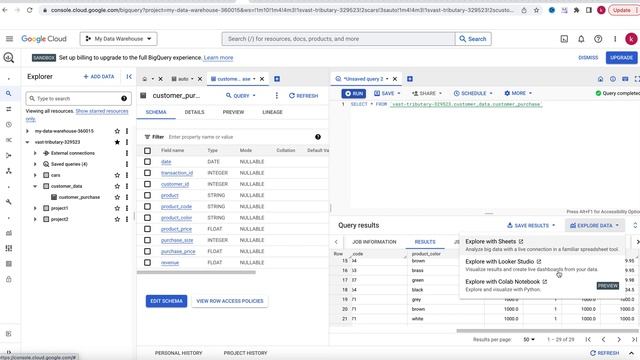The height and width of the screenshot is (360, 640).
Task: Open the Query dropdown for the table
Action: [241, 96]
